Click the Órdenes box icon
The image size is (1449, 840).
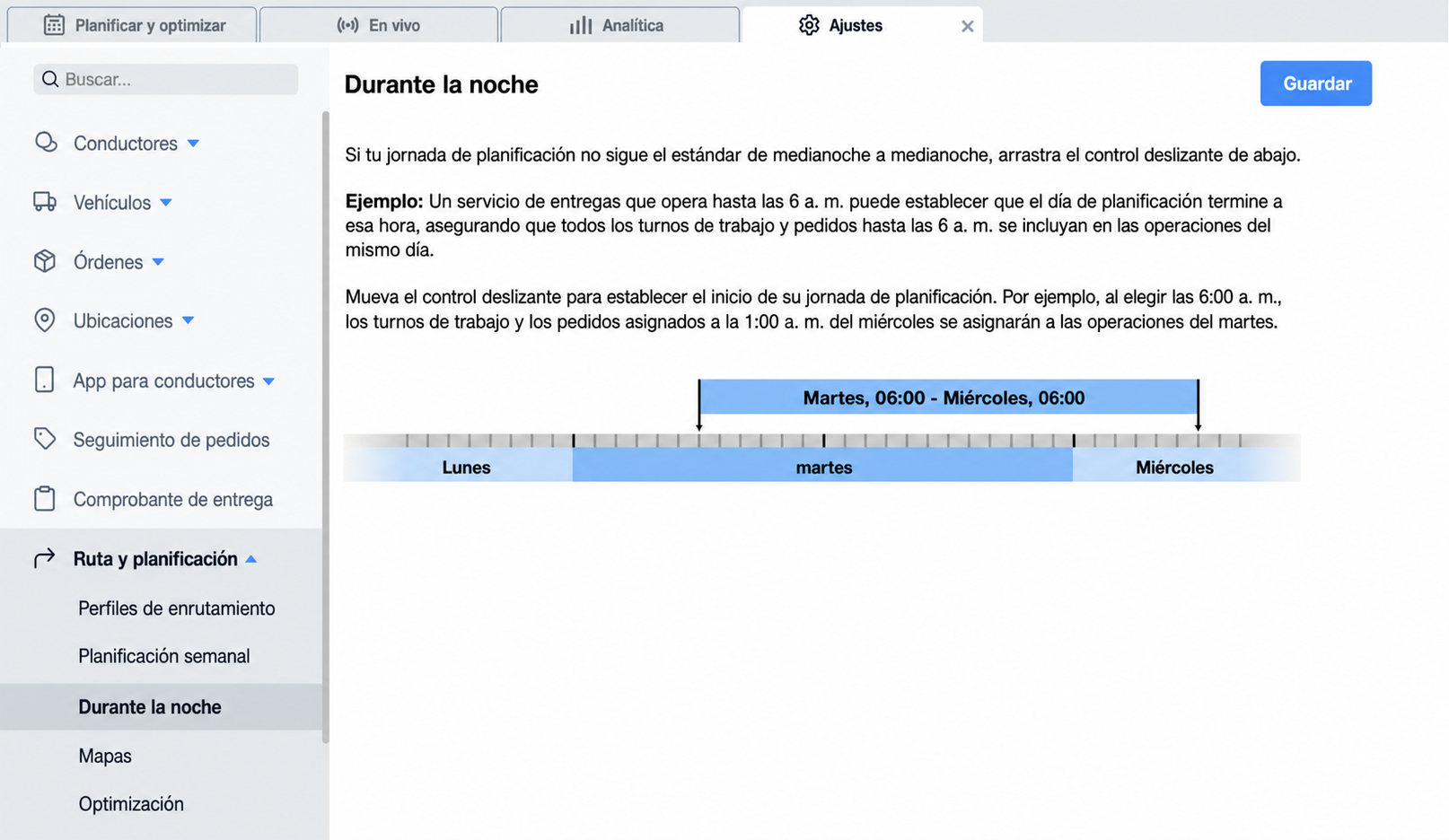point(45,261)
